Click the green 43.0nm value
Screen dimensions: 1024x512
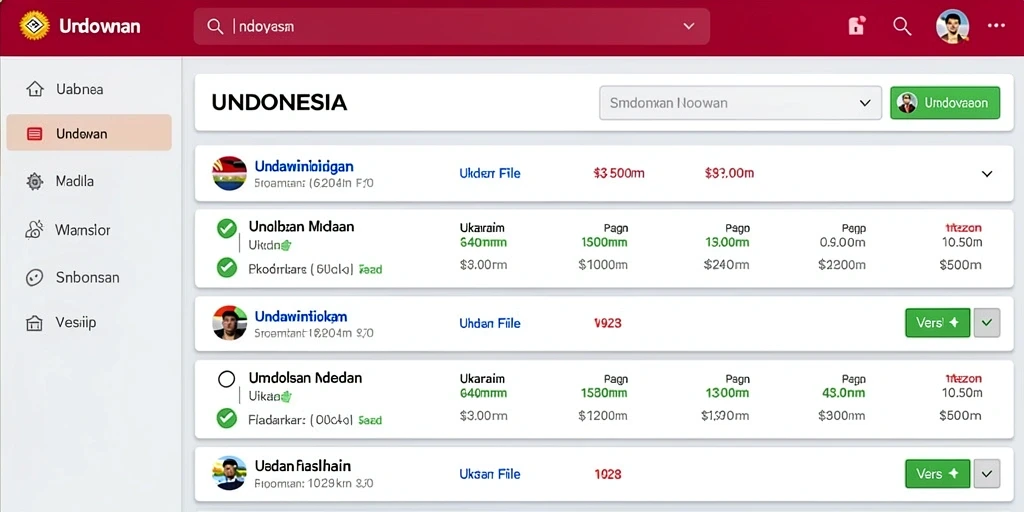(x=843, y=393)
